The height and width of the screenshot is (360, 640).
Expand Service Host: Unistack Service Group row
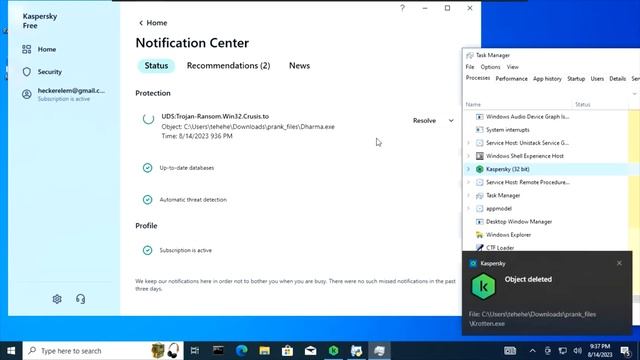point(469,143)
